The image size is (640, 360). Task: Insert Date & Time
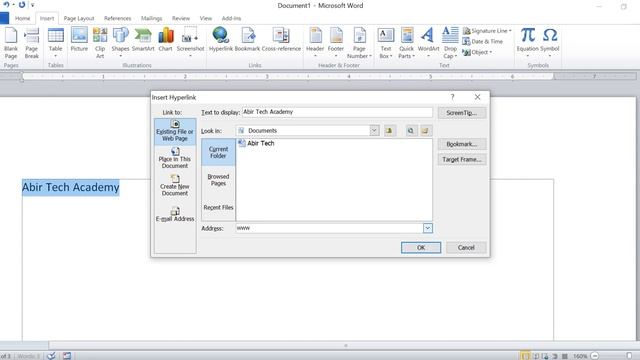pos(483,42)
